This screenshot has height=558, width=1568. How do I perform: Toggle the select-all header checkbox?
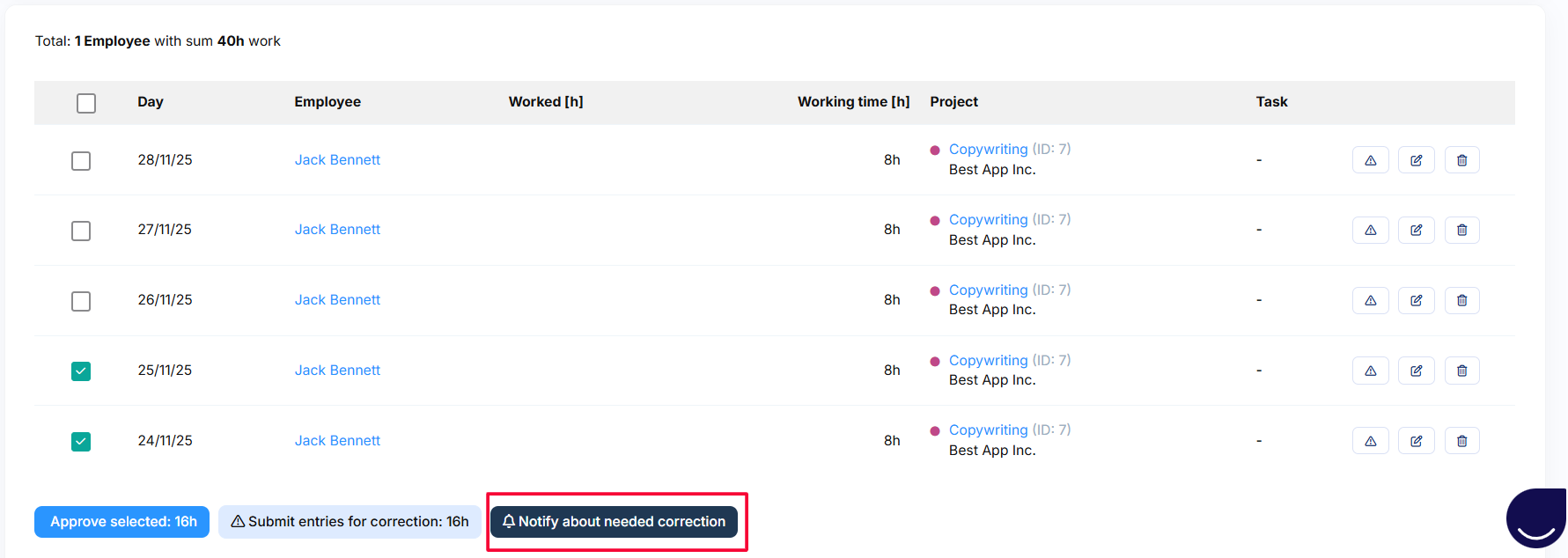point(86,103)
